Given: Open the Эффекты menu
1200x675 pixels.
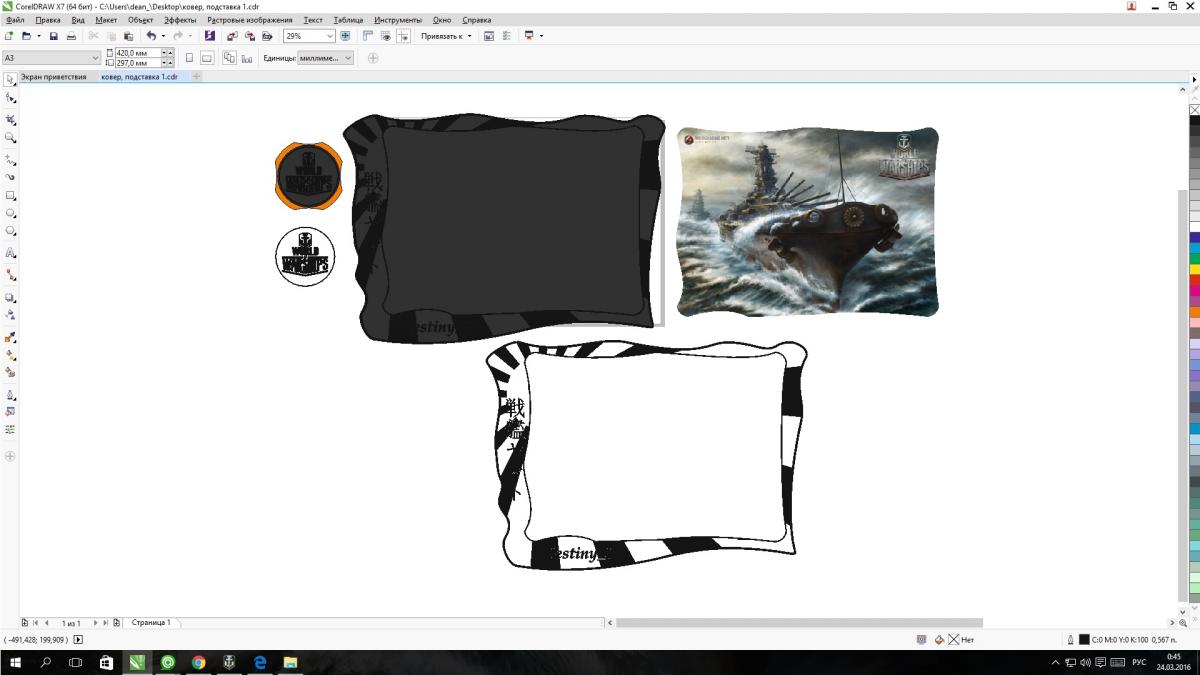Looking at the screenshot, I should coord(180,20).
